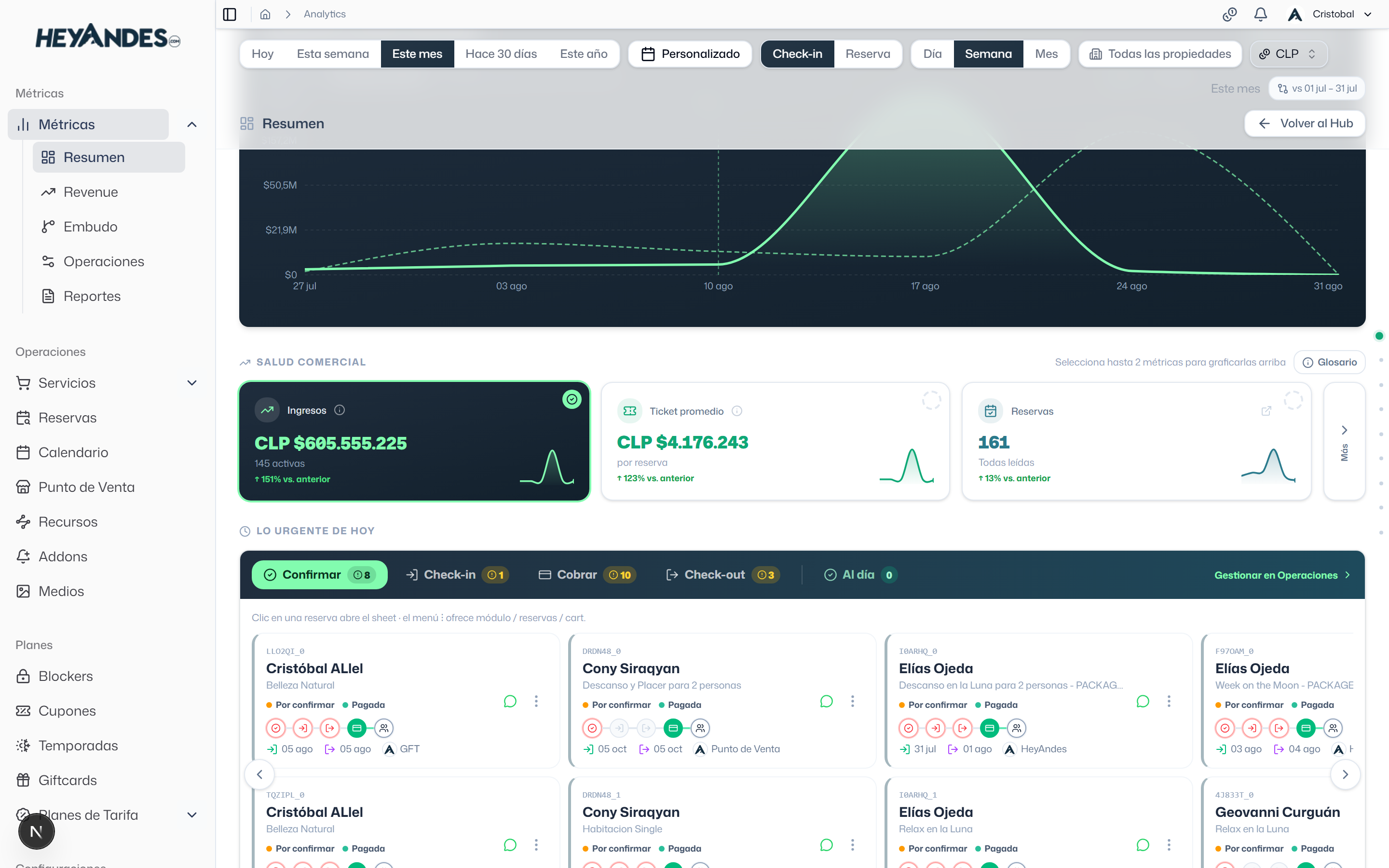Open the link-refresh icon beside the bell
Viewport: 1389px width, 868px height.
coord(1229,14)
